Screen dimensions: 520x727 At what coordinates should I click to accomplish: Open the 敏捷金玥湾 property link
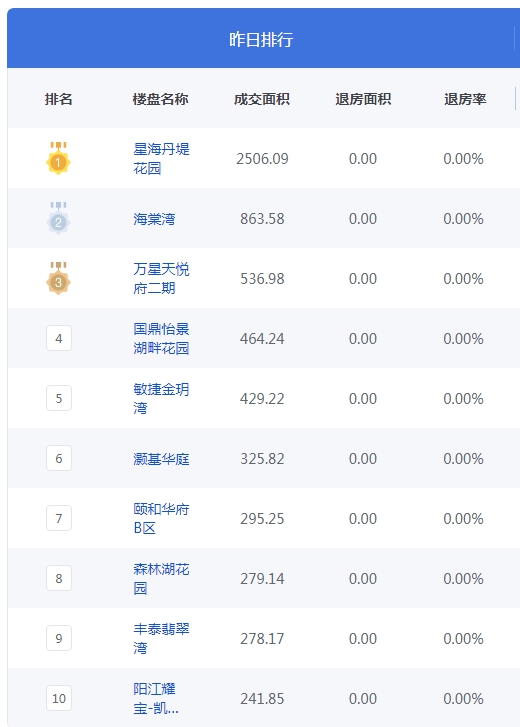[161, 398]
